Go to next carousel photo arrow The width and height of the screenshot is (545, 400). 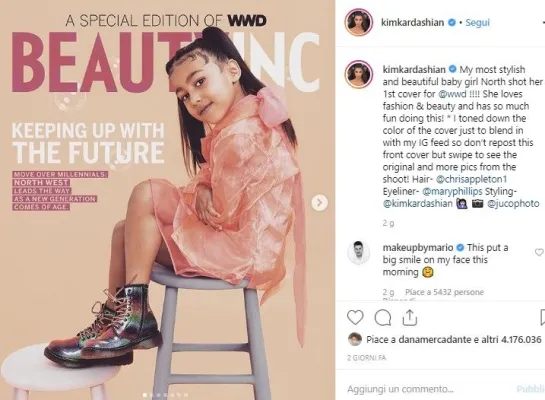click(x=319, y=203)
